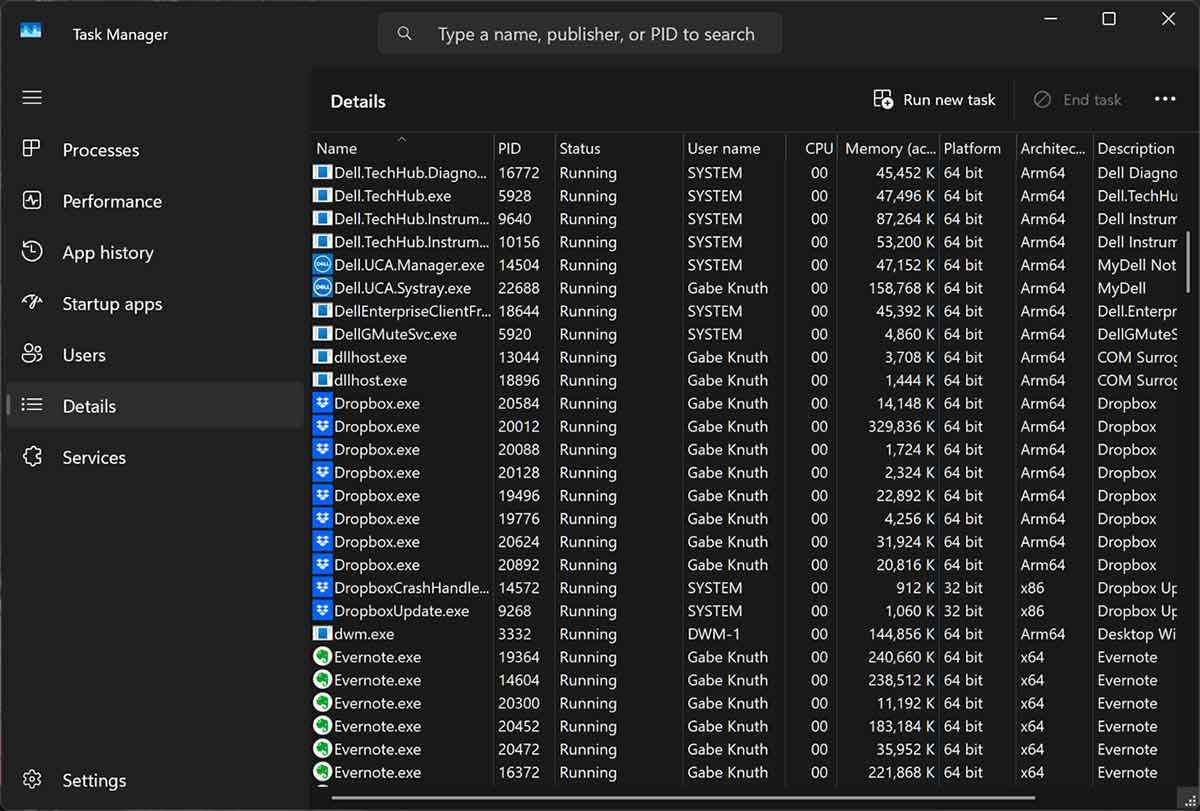Image resolution: width=1200 pixels, height=811 pixels.
Task: Click the Settings gear icon
Action: point(32,780)
